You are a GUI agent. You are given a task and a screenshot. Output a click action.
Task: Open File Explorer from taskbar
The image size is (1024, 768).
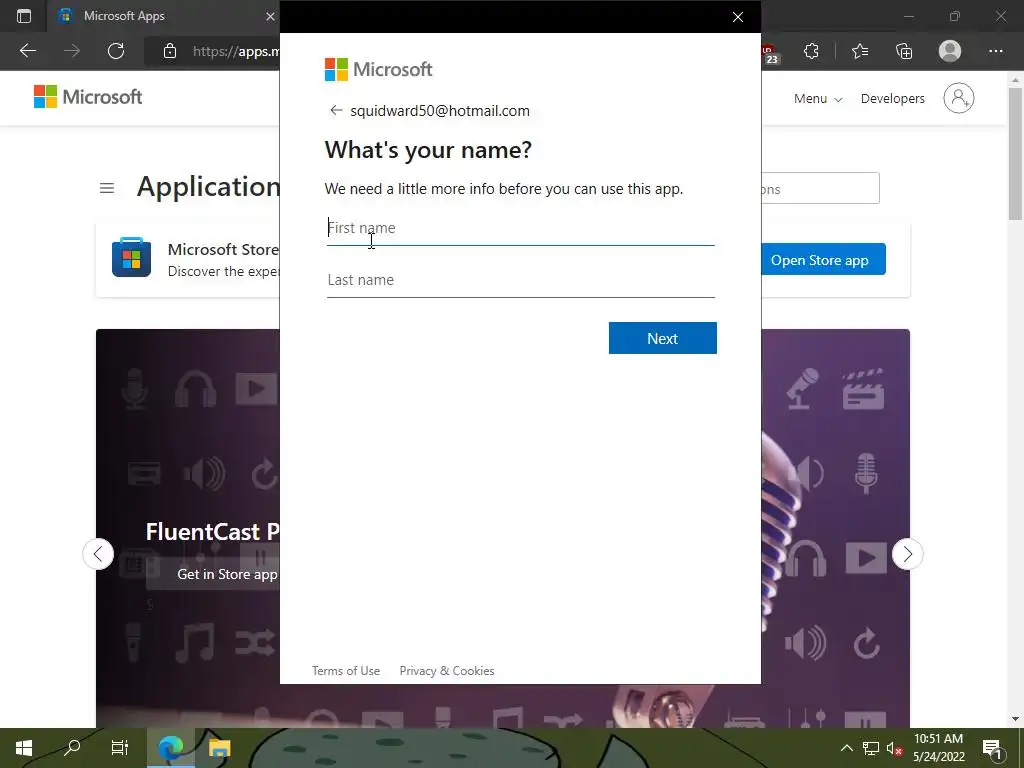point(219,748)
